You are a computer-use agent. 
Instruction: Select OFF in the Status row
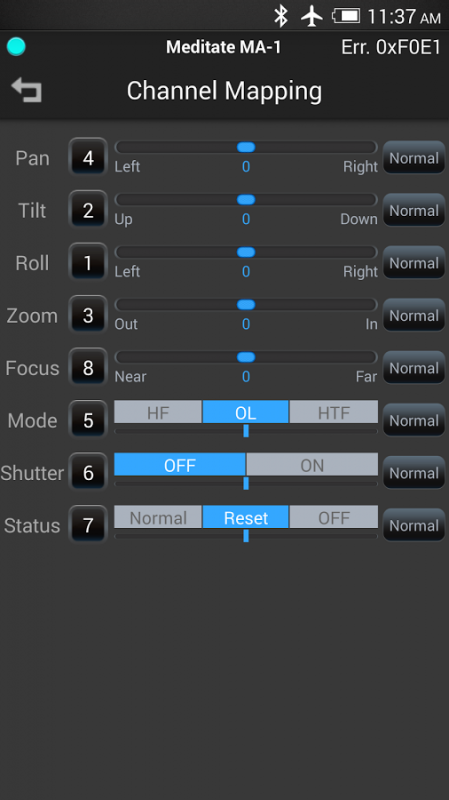point(334,517)
